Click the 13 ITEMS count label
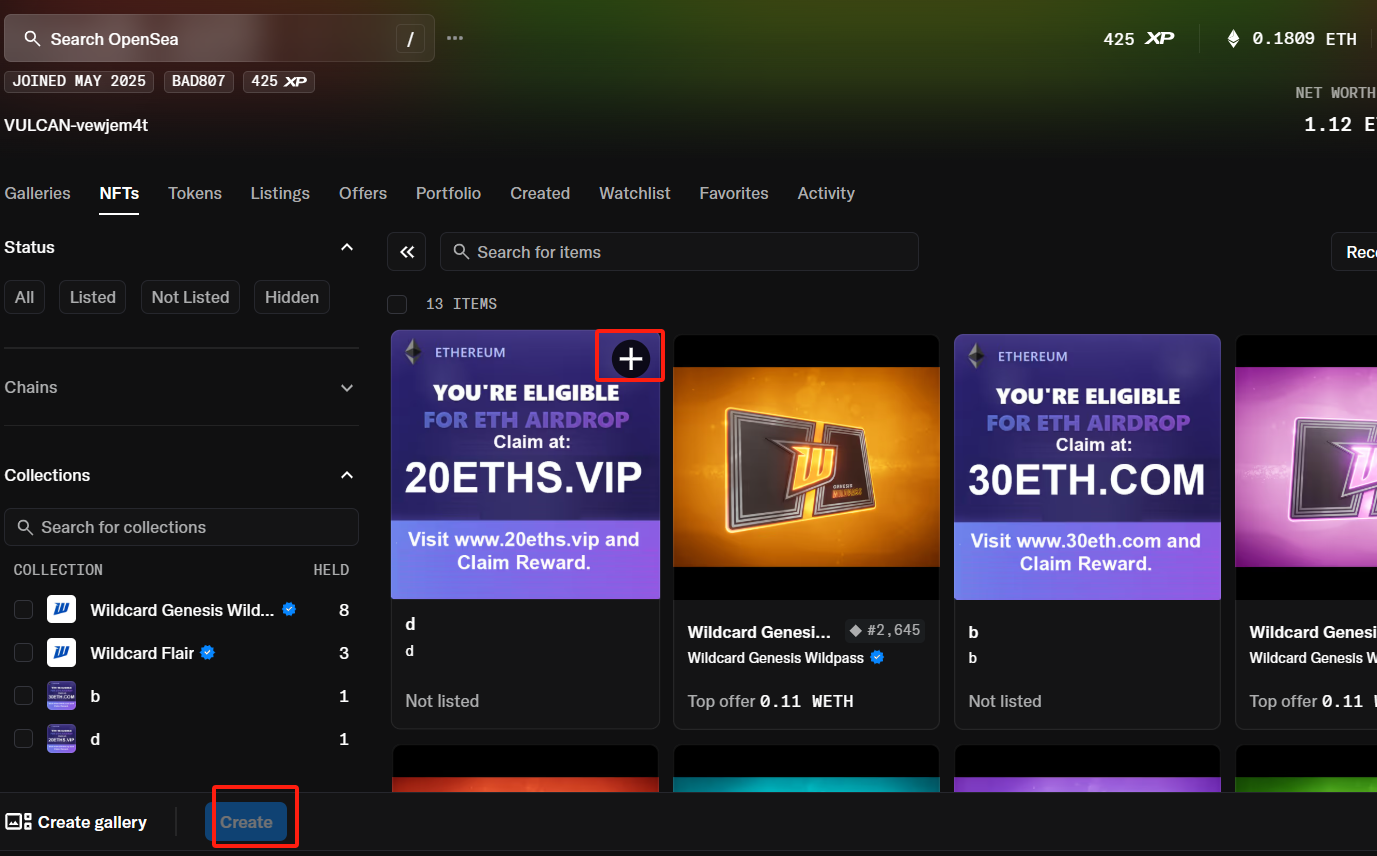The width and height of the screenshot is (1377, 856). [461, 304]
